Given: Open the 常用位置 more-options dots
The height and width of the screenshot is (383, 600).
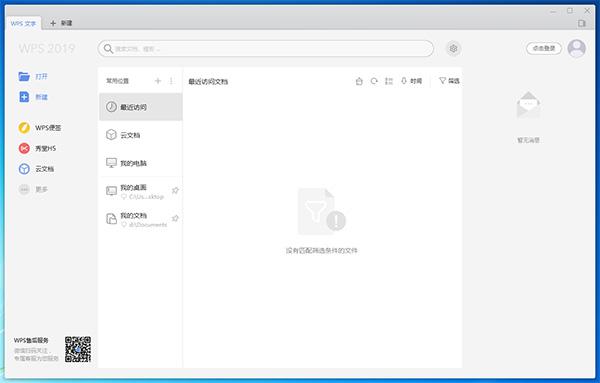Looking at the screenshot, I should (171, 81).
